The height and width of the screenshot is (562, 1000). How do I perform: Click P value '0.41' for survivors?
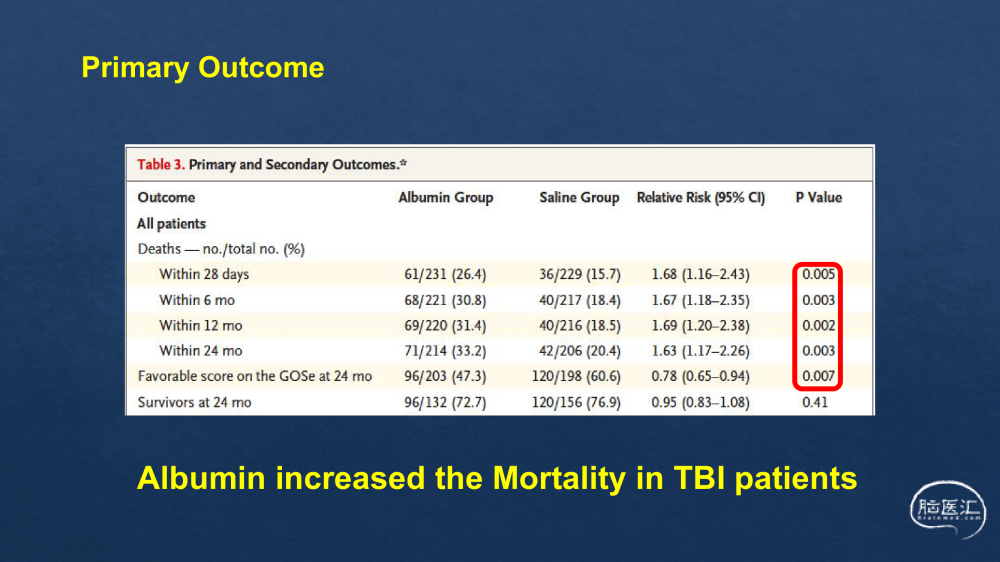pyautogui.click(x=815, y=403)
